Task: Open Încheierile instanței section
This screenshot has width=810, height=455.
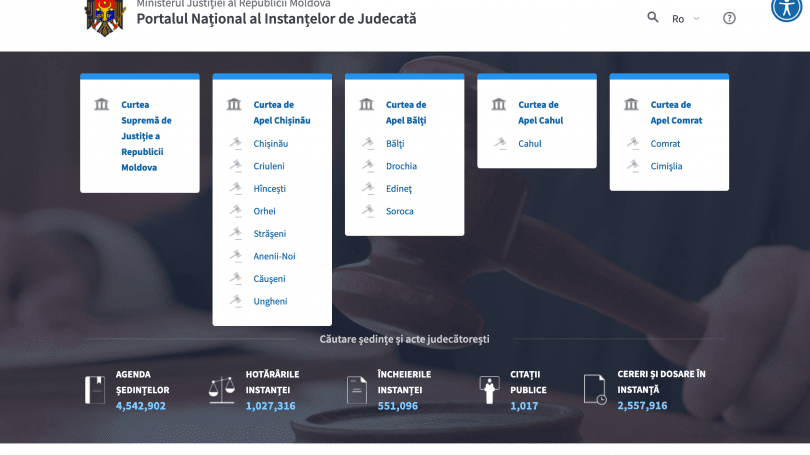Action: point(404,382)
